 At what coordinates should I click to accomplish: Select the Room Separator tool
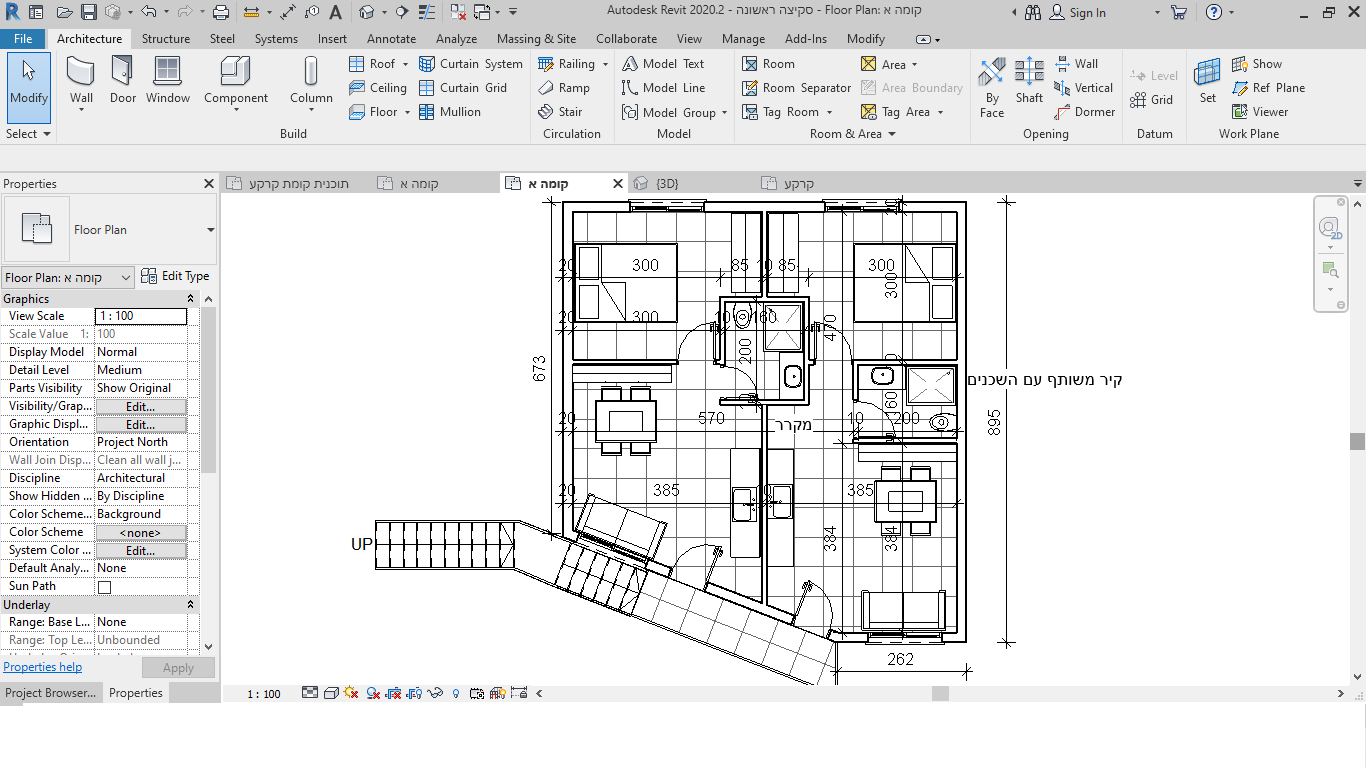click(796, 88)
